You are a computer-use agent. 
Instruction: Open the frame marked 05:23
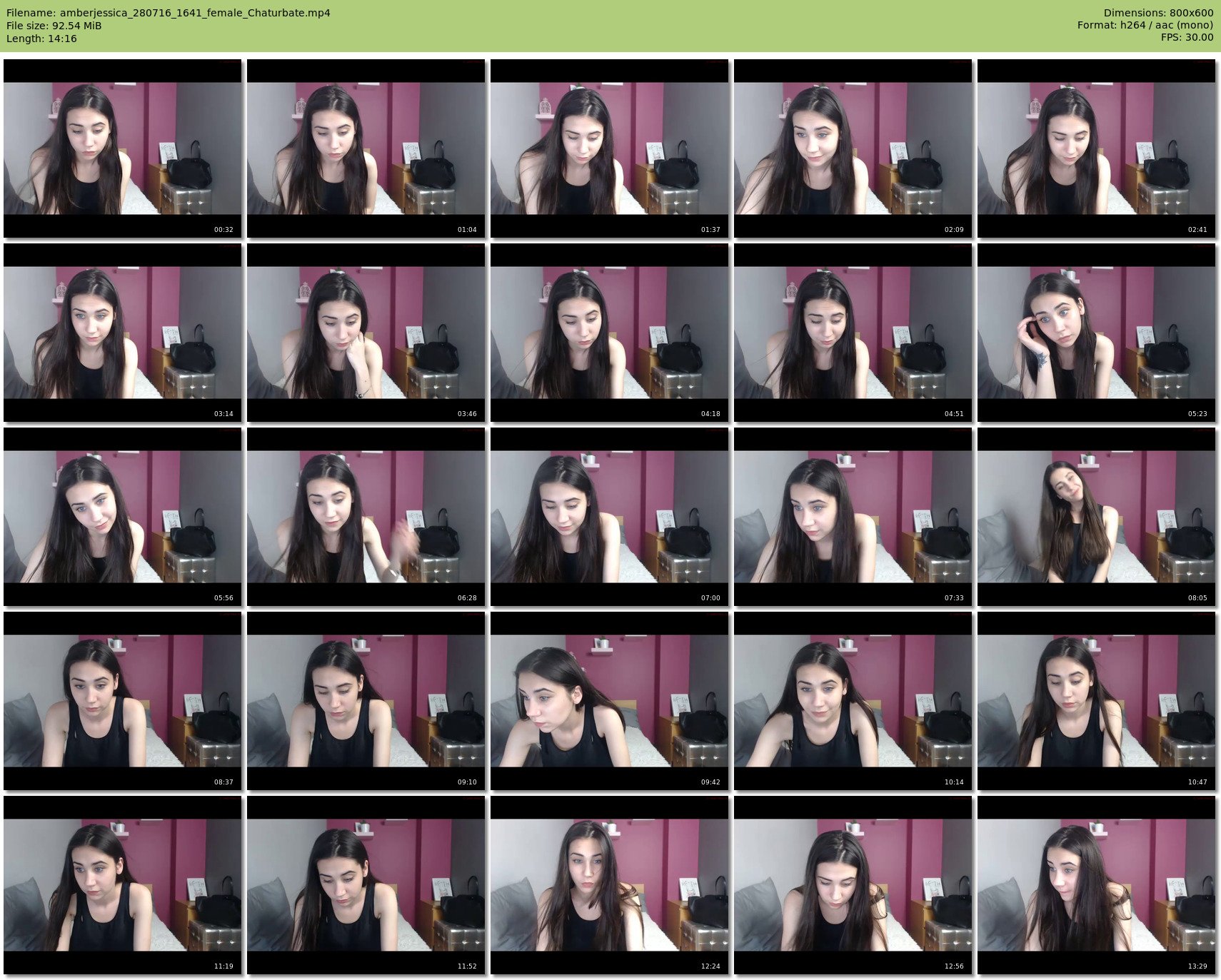coord(1097,333)
